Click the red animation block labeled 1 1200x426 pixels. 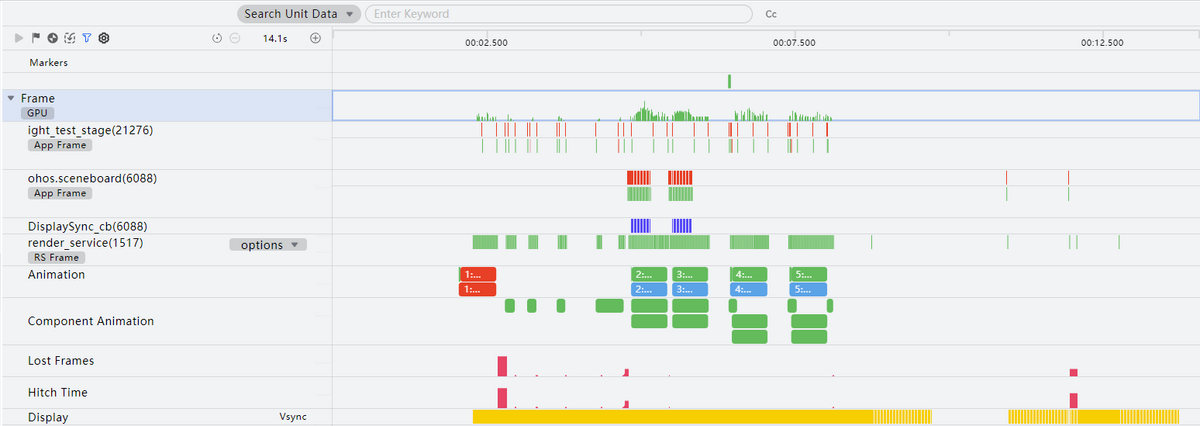pos(477,274)
